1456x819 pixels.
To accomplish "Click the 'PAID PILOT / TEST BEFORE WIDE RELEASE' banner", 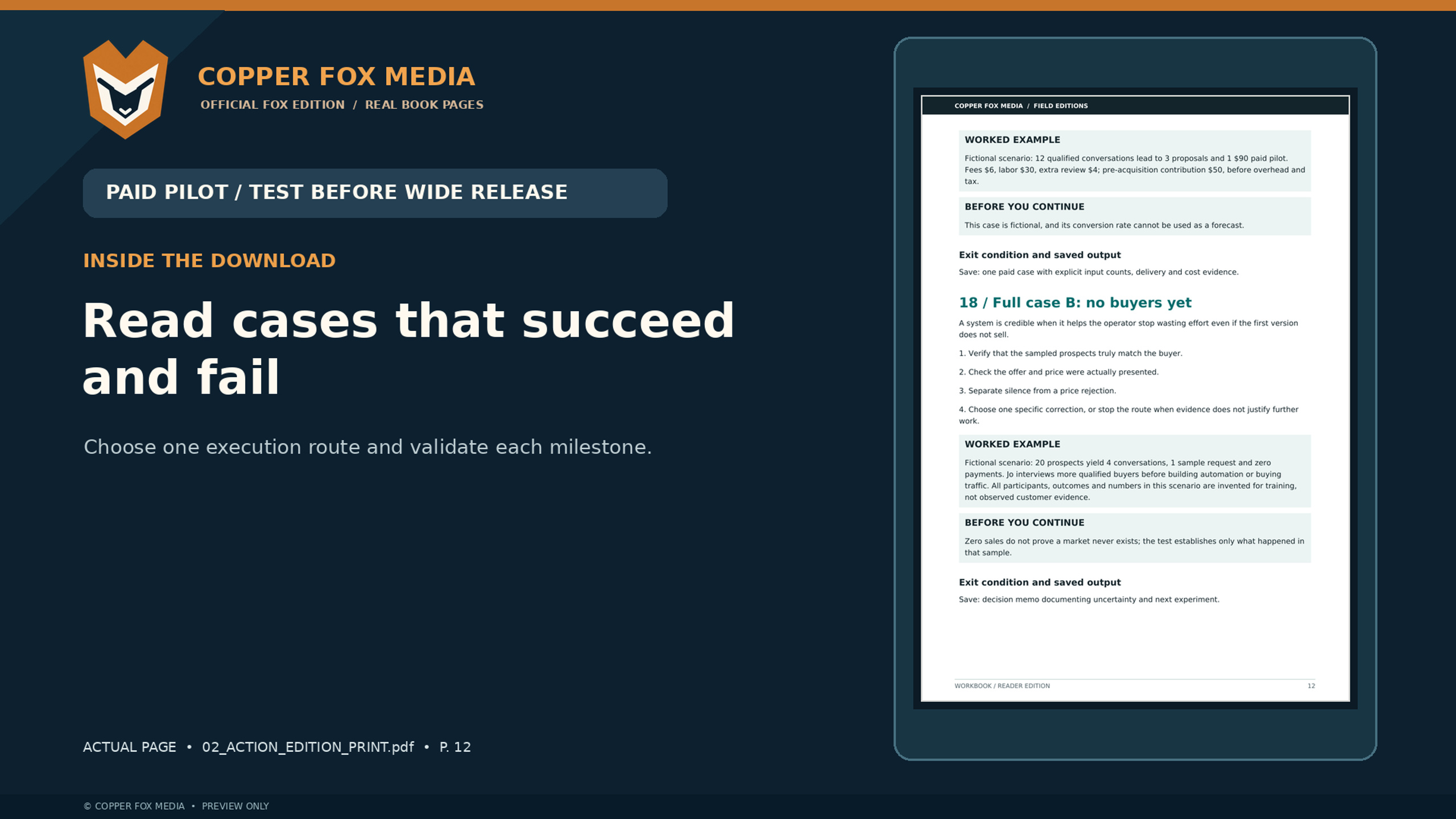I will point(375,193).
